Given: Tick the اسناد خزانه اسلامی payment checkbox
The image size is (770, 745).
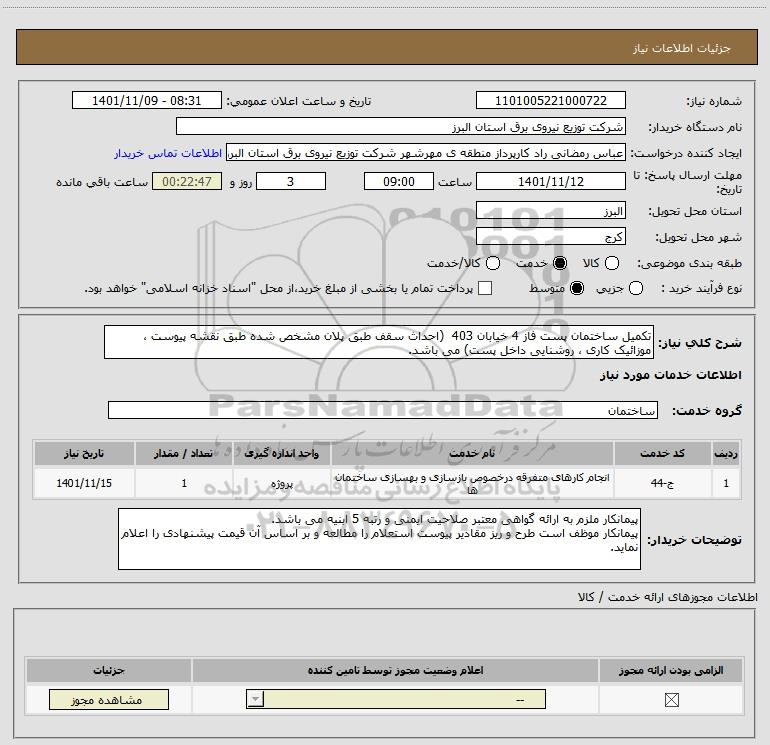Looking at the screenshot, I should [x=485, y=288].
